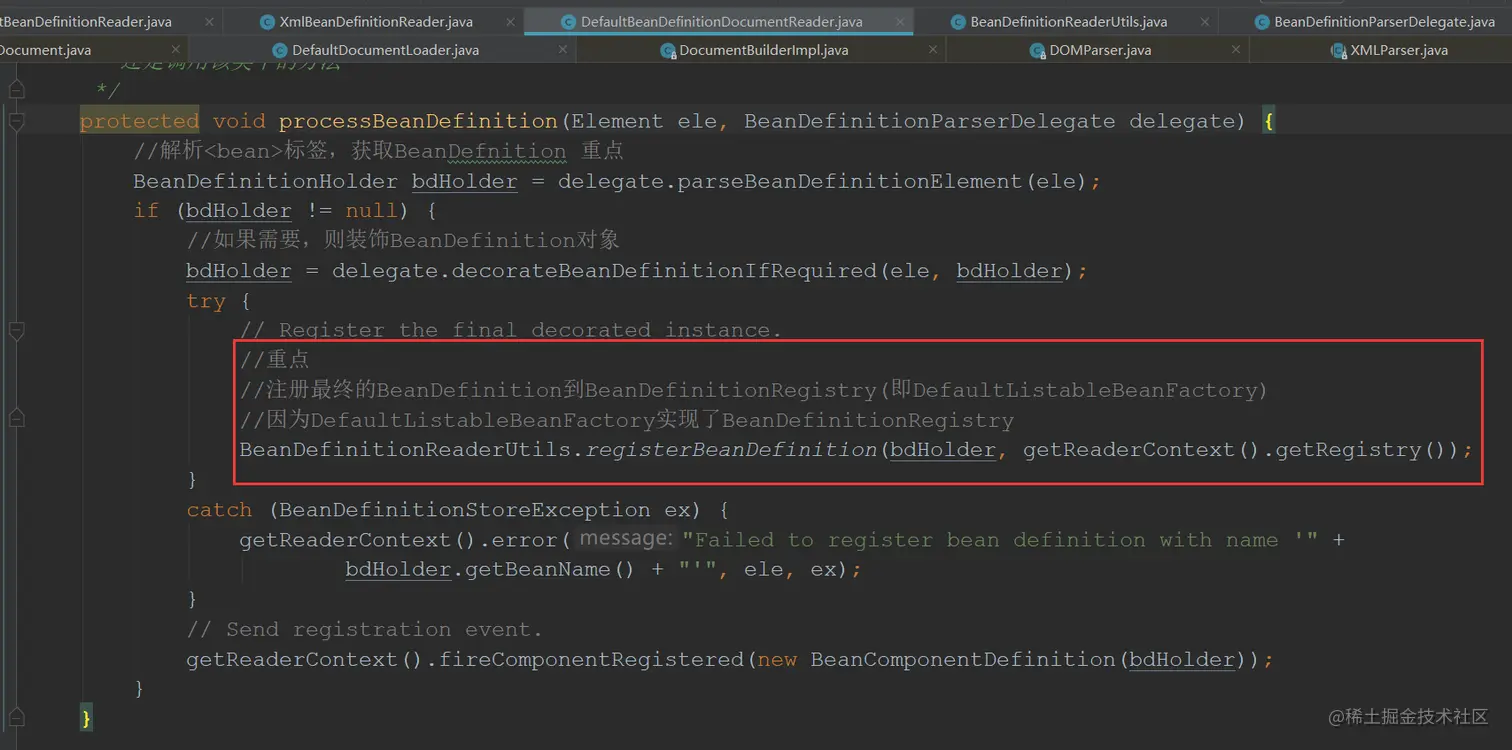Click the 'Element' parameter type
1512x750 pixels.
tap(617, 121)
